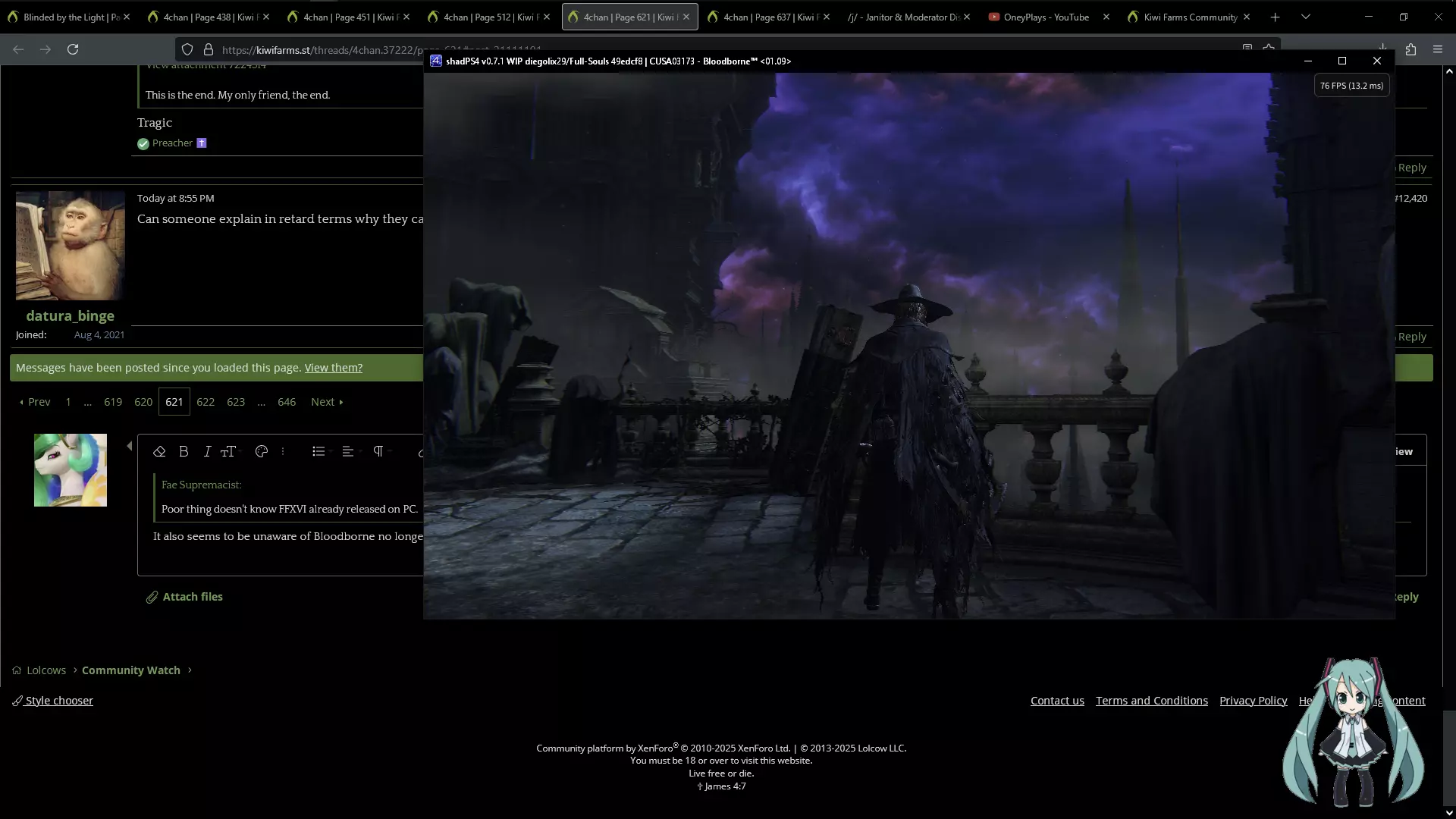Click datura_binge's monkey avatar
The image size is (1456, 819).
pos(71,246)
